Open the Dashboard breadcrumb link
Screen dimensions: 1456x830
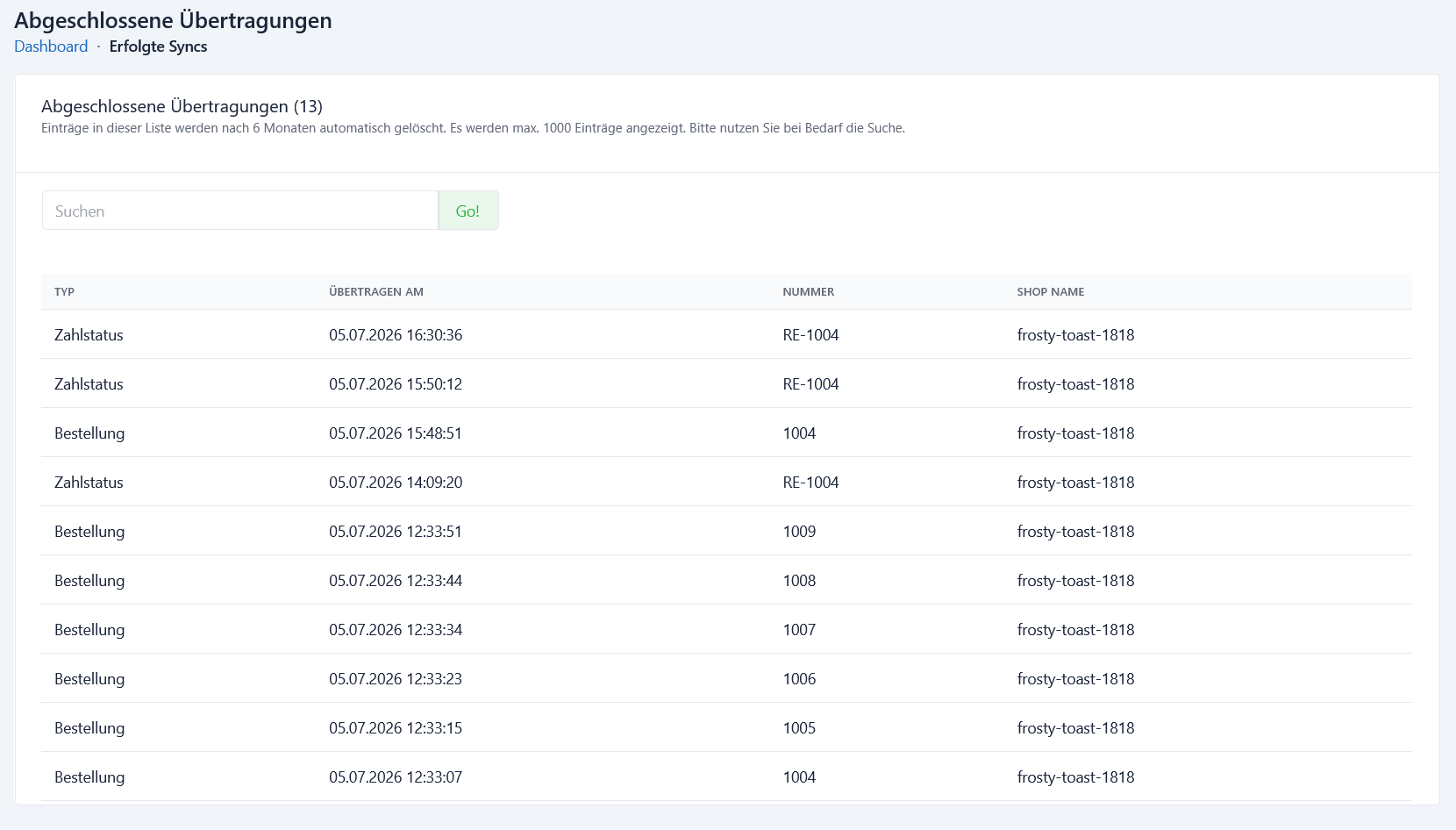pyautogui.click(x=51, y=47)
